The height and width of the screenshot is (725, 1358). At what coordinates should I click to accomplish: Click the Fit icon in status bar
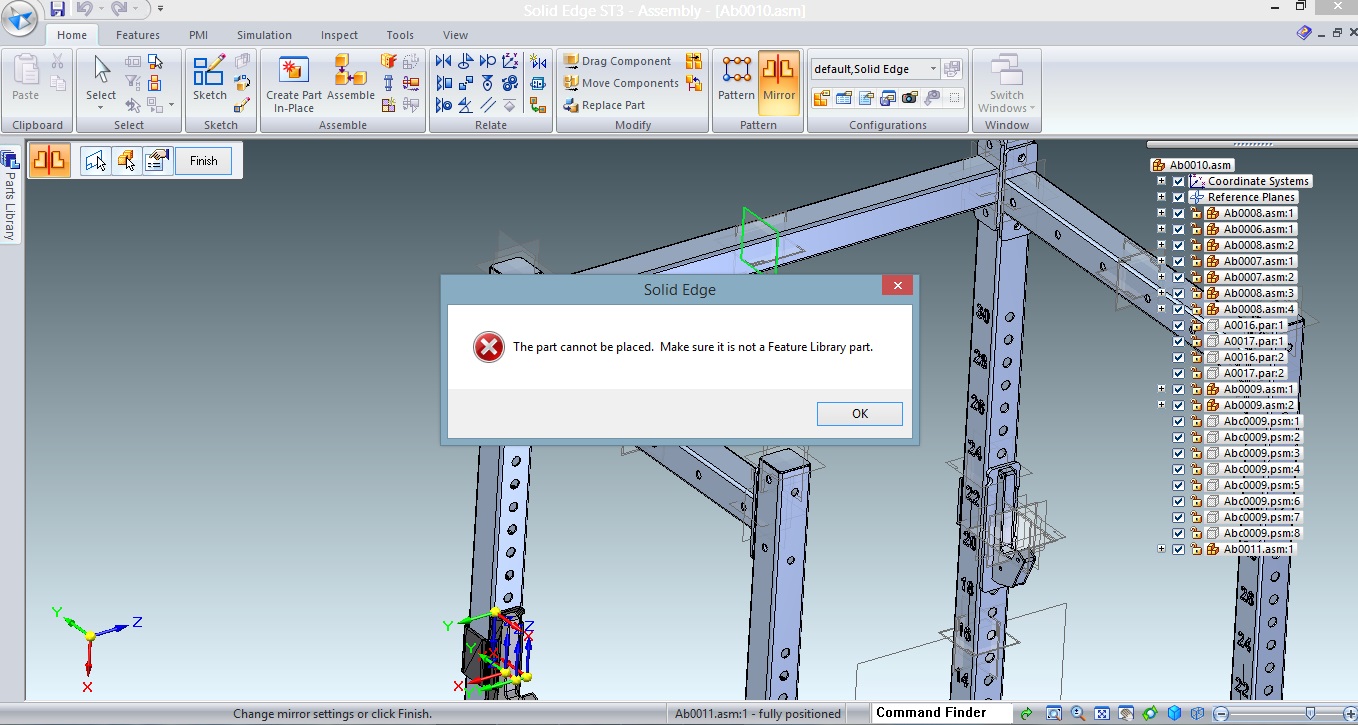1102,713
